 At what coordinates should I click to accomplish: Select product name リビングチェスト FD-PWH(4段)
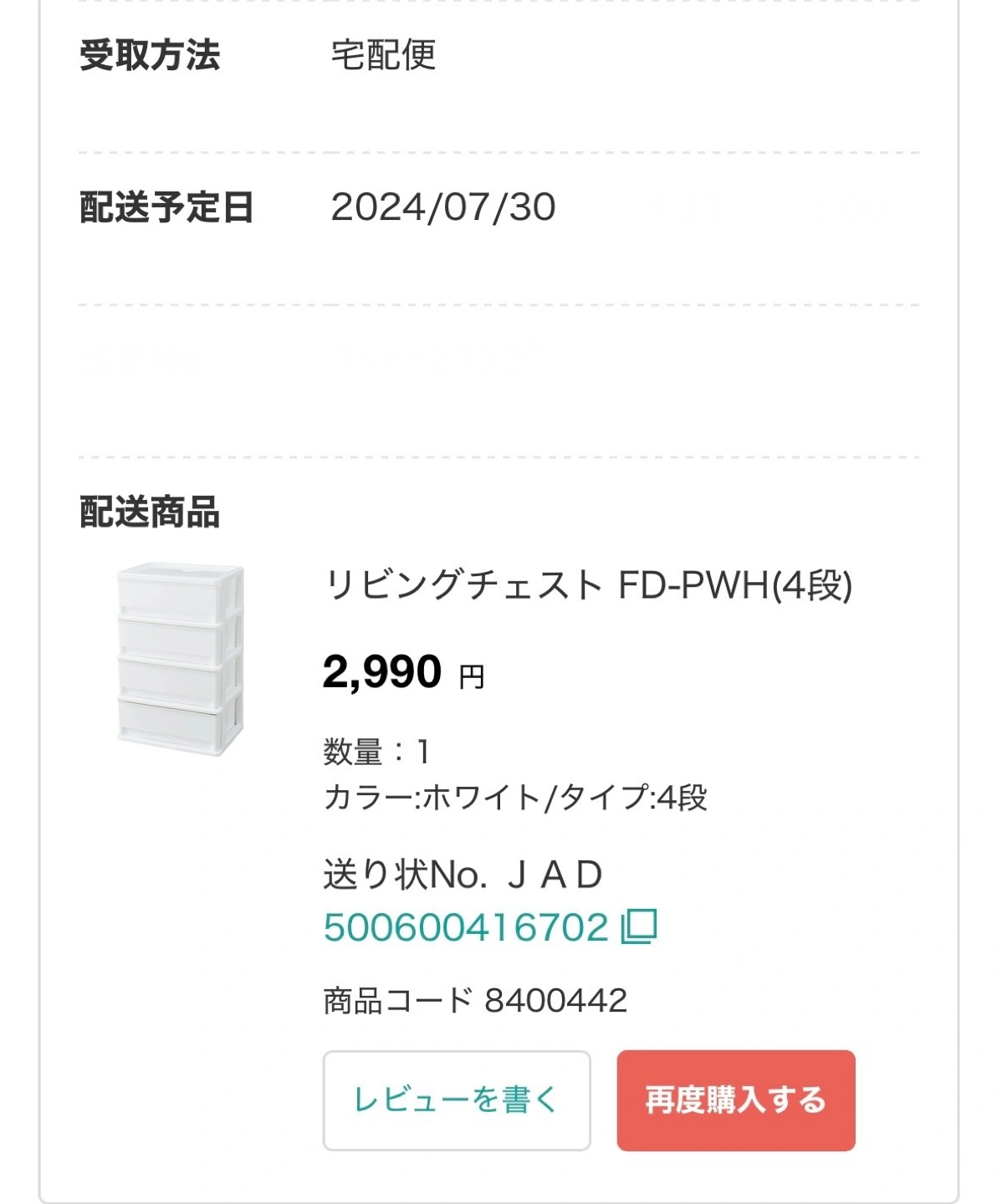point(588,585)
